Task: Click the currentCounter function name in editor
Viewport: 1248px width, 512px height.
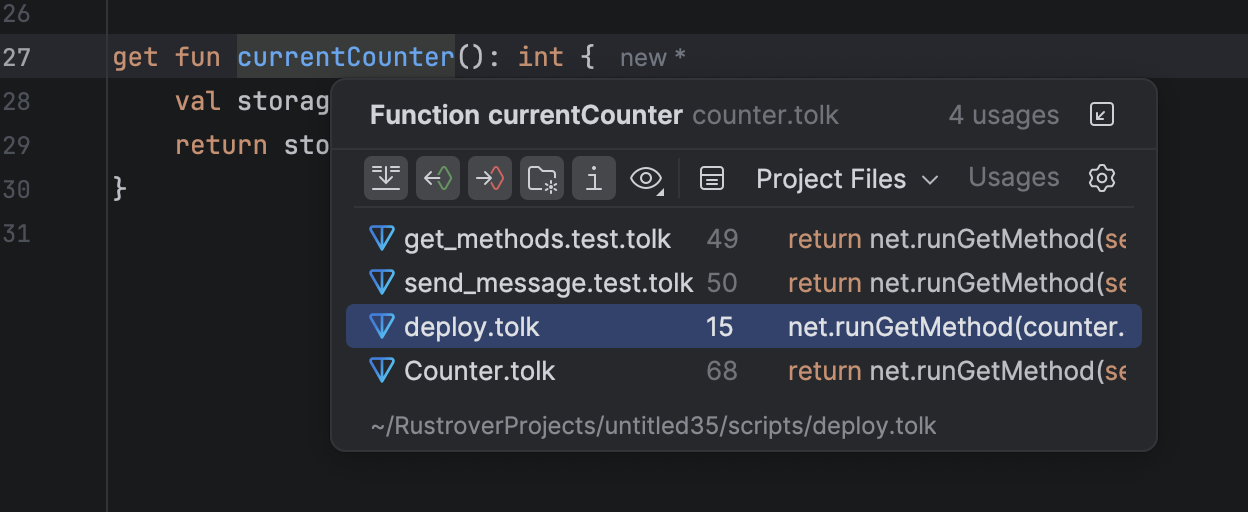Action: 345,57
